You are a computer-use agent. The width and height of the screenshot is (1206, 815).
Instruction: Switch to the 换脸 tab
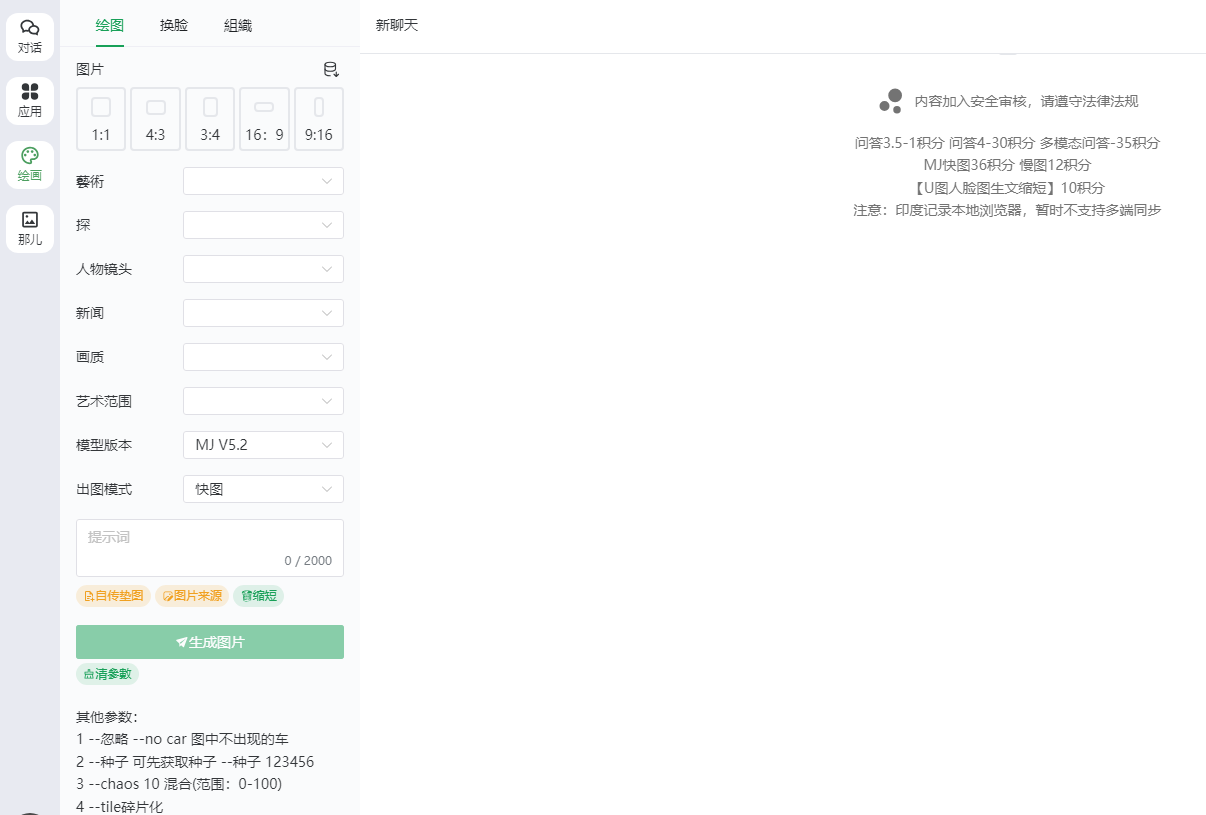pyautogui.click(x=173, y=25)
